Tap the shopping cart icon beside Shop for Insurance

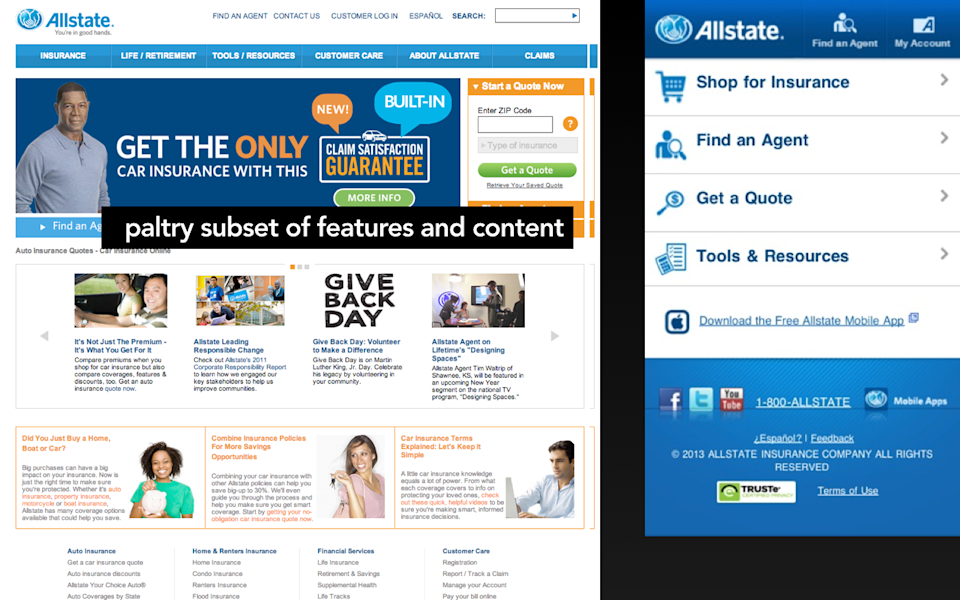[670, 86]
